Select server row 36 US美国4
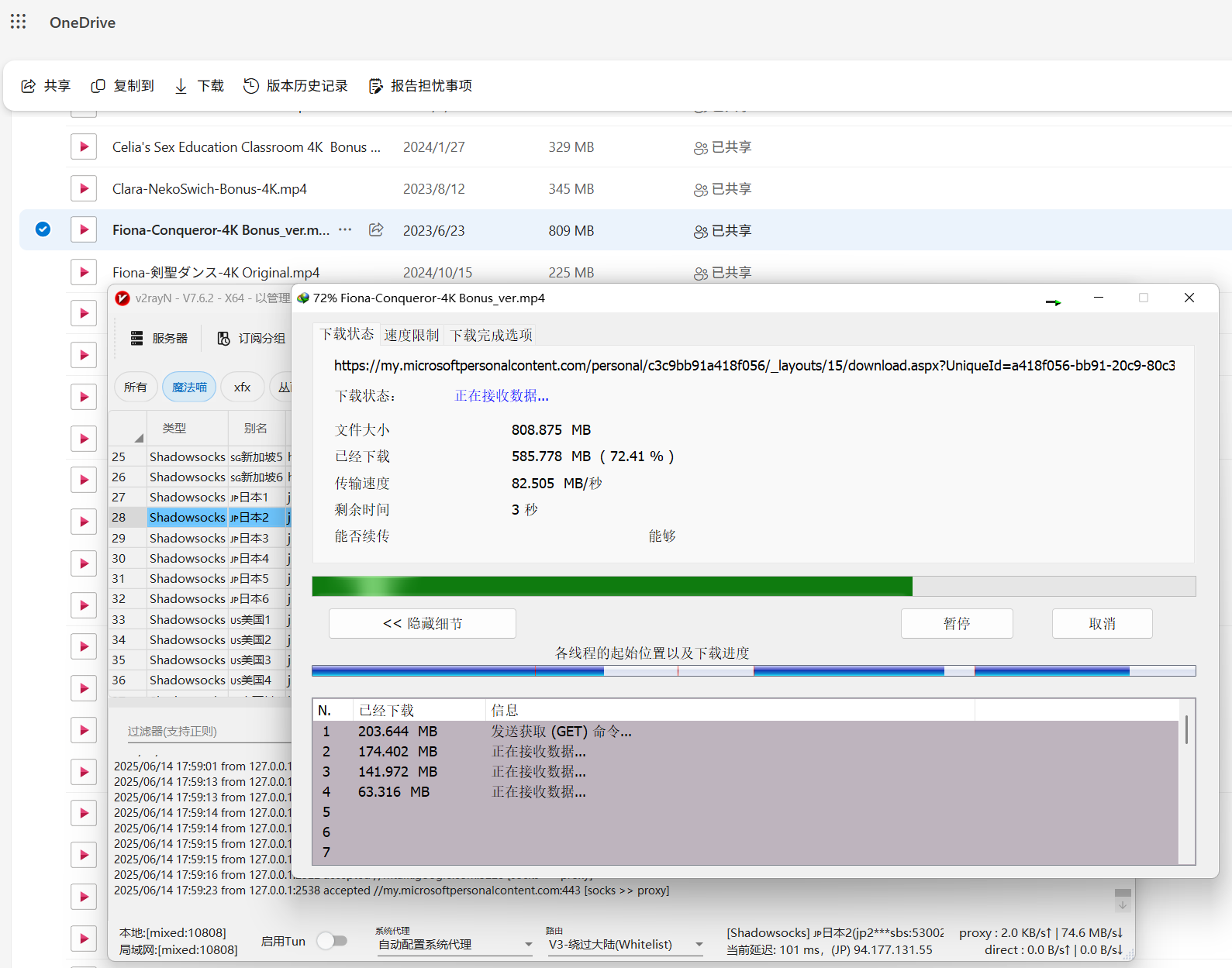The height and width of the screenshot is (968, 1232). [200, 680]
